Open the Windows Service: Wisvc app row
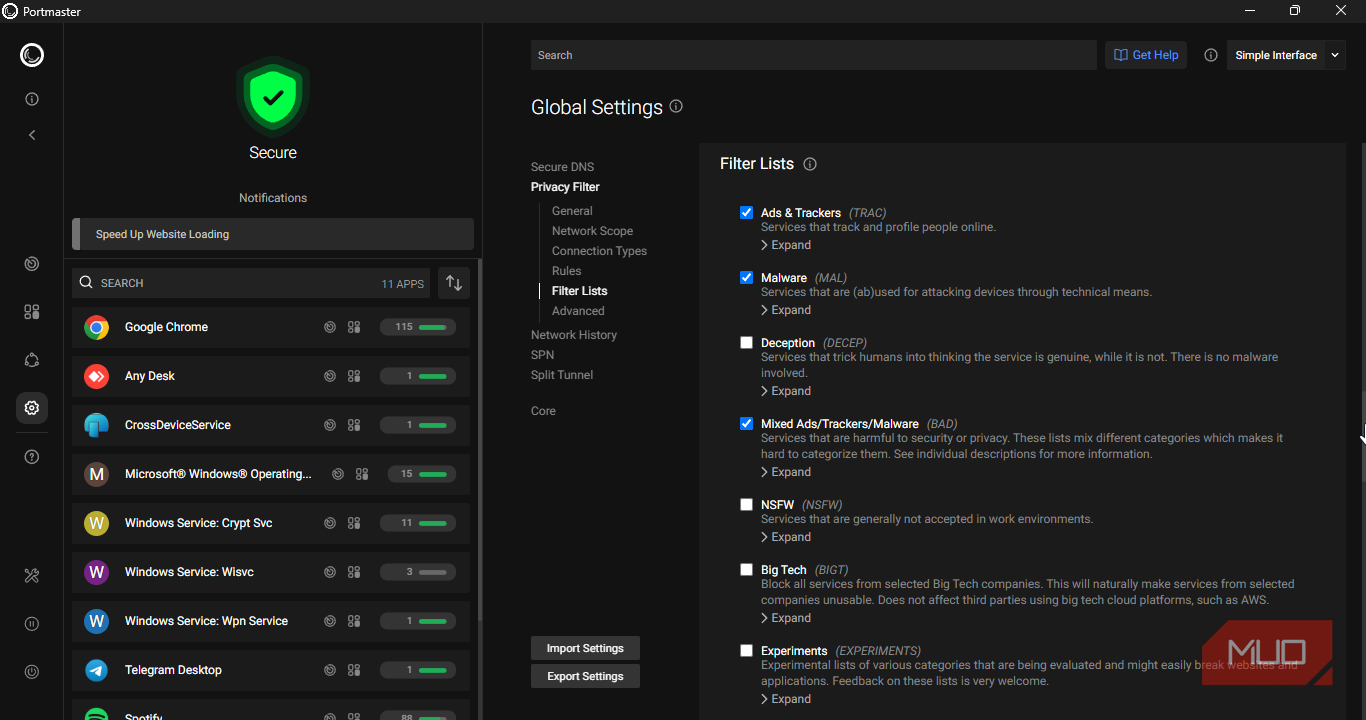1366x720 pixels. [x=271, y=572]
